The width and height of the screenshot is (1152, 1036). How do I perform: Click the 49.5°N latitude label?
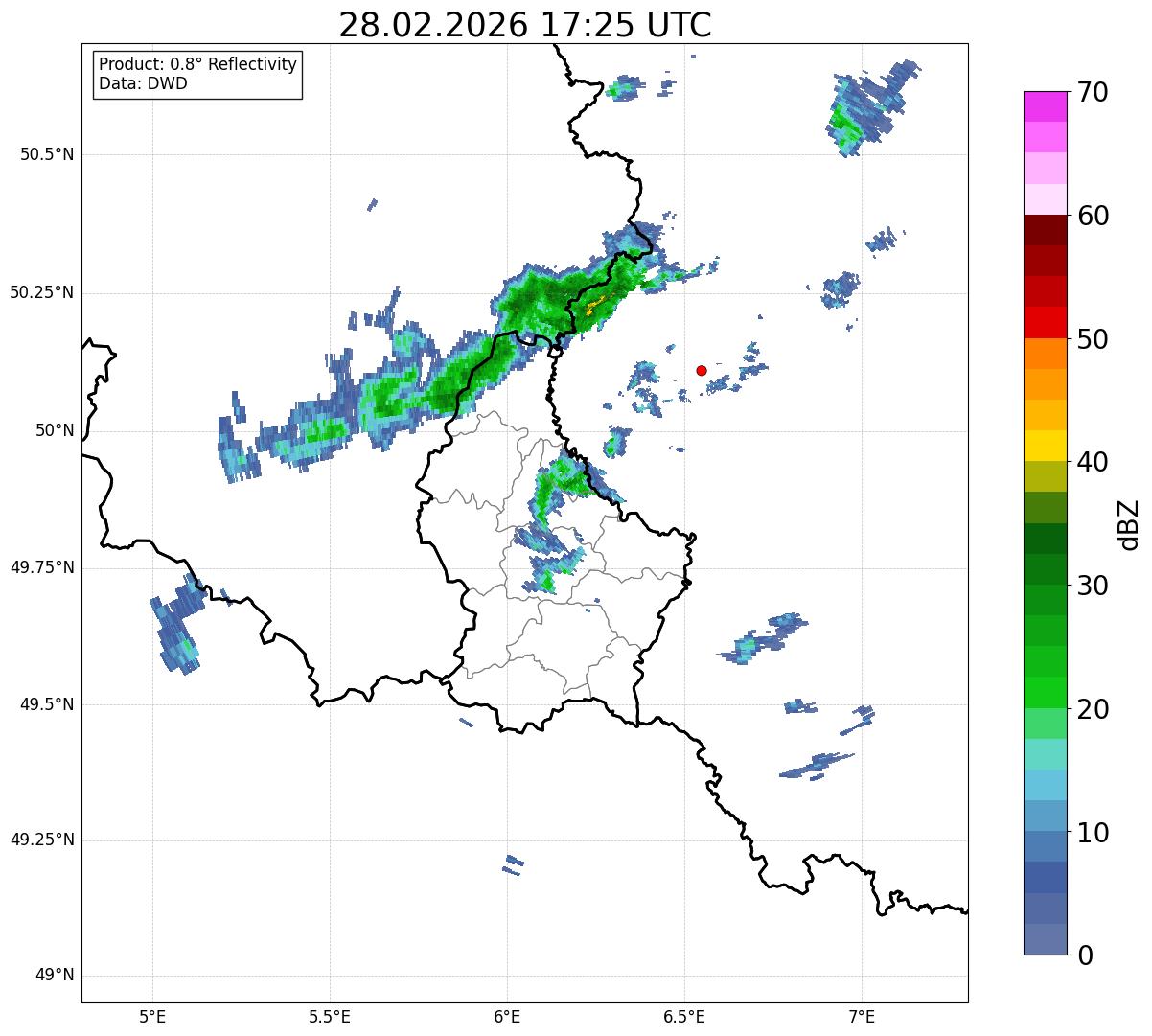tap(47, 704)
